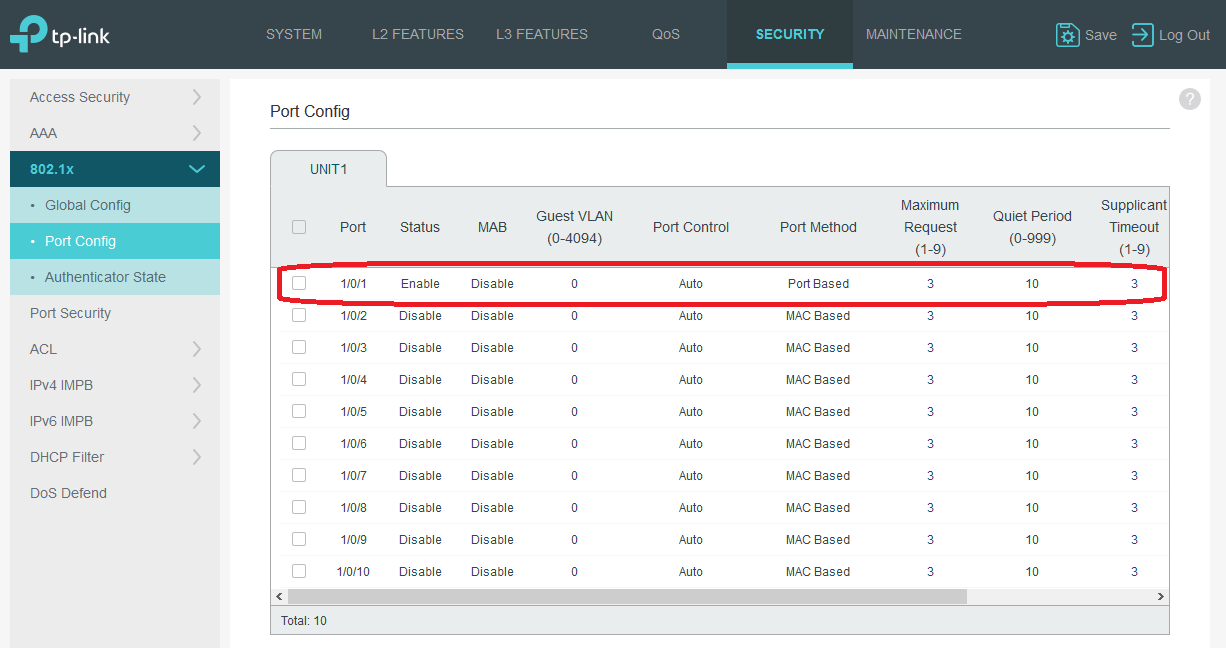Open the help question mark icon
The width and height of the screenshot is (1226, 648).
(x=1189, y=99)
